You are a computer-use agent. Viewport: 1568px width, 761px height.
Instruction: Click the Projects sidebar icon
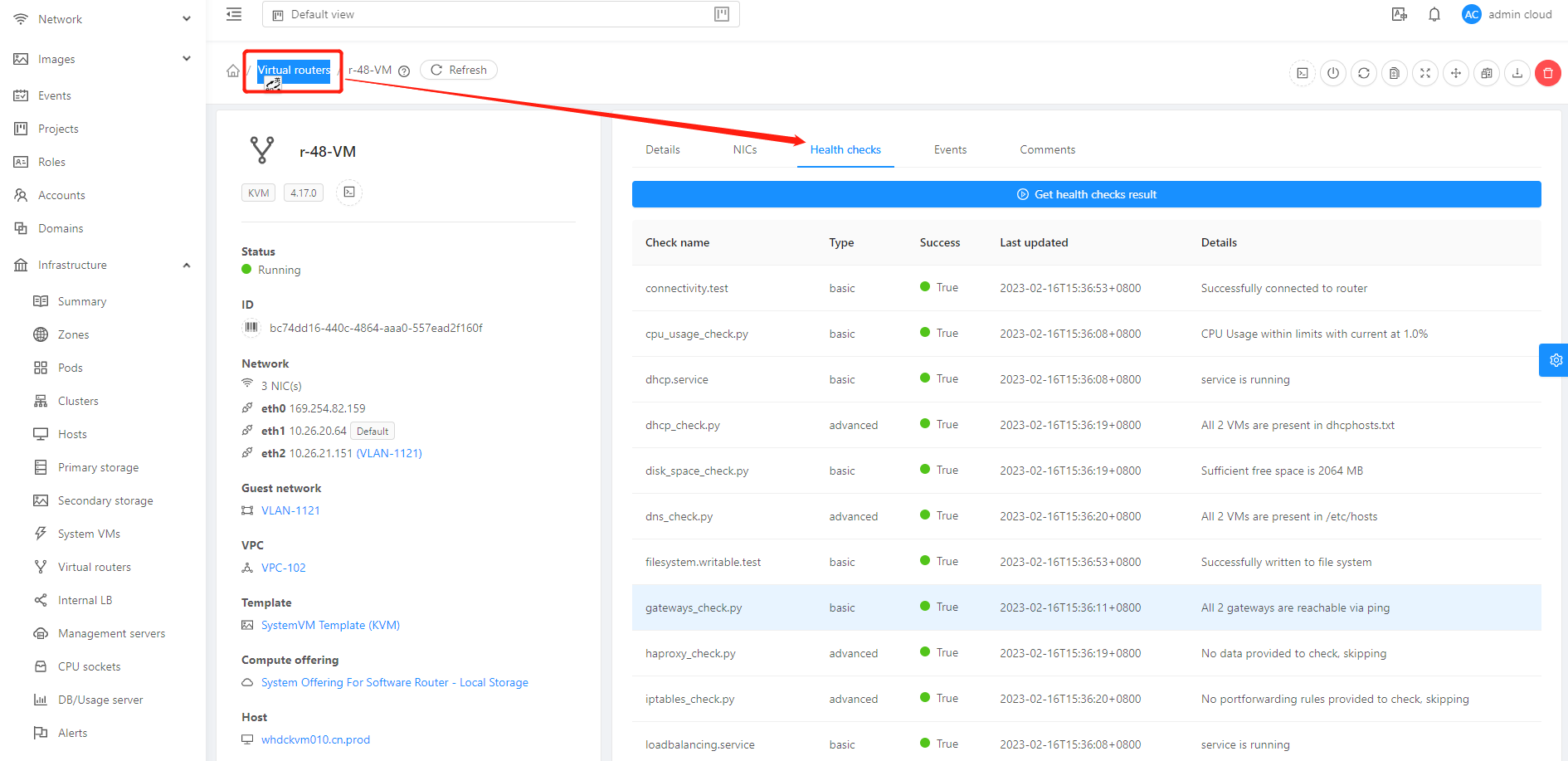21,129
